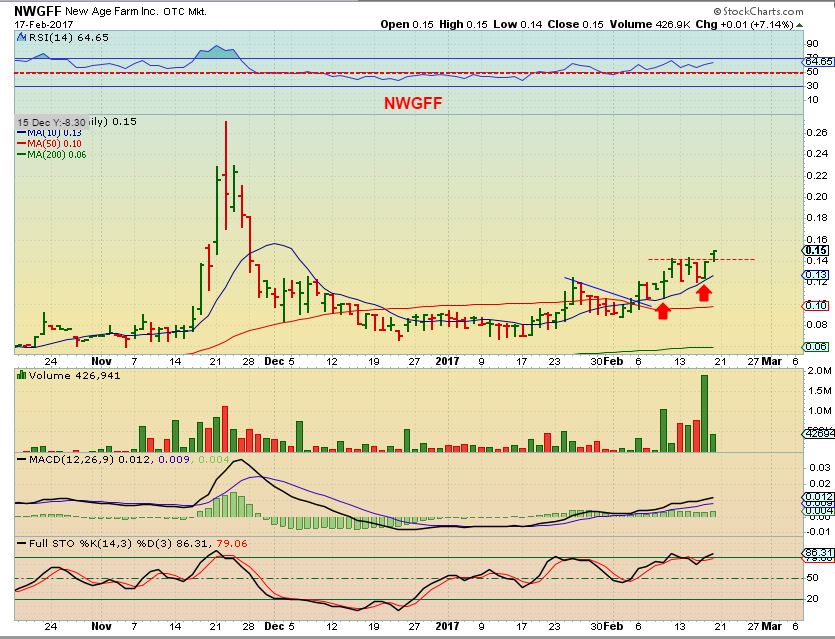Click the MA(50) 0.10 legend entry
The height and width of the screenshot is (639, 835).
click(50, 143)
